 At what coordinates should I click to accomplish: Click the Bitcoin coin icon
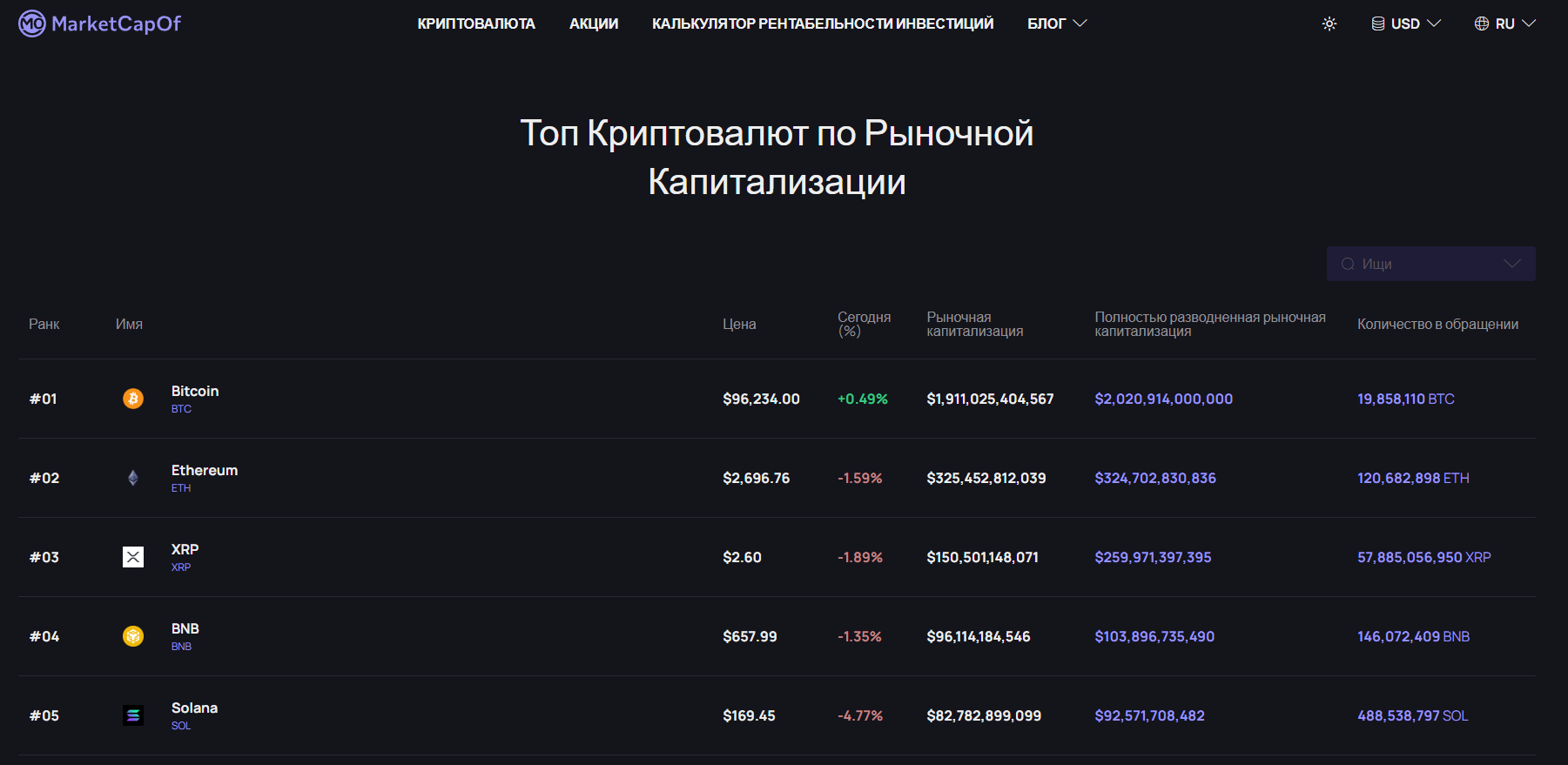pyautogui.click(x=133, y=399)
